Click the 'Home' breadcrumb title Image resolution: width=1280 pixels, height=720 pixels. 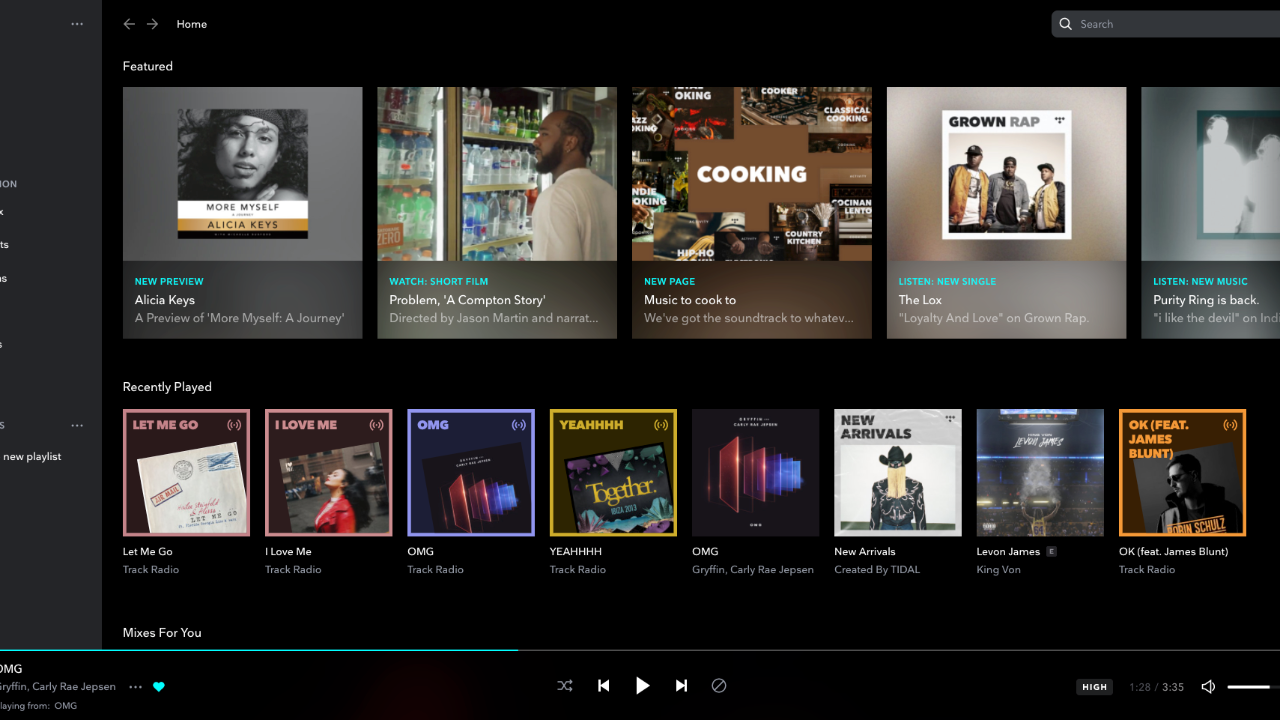coord(192,24)
